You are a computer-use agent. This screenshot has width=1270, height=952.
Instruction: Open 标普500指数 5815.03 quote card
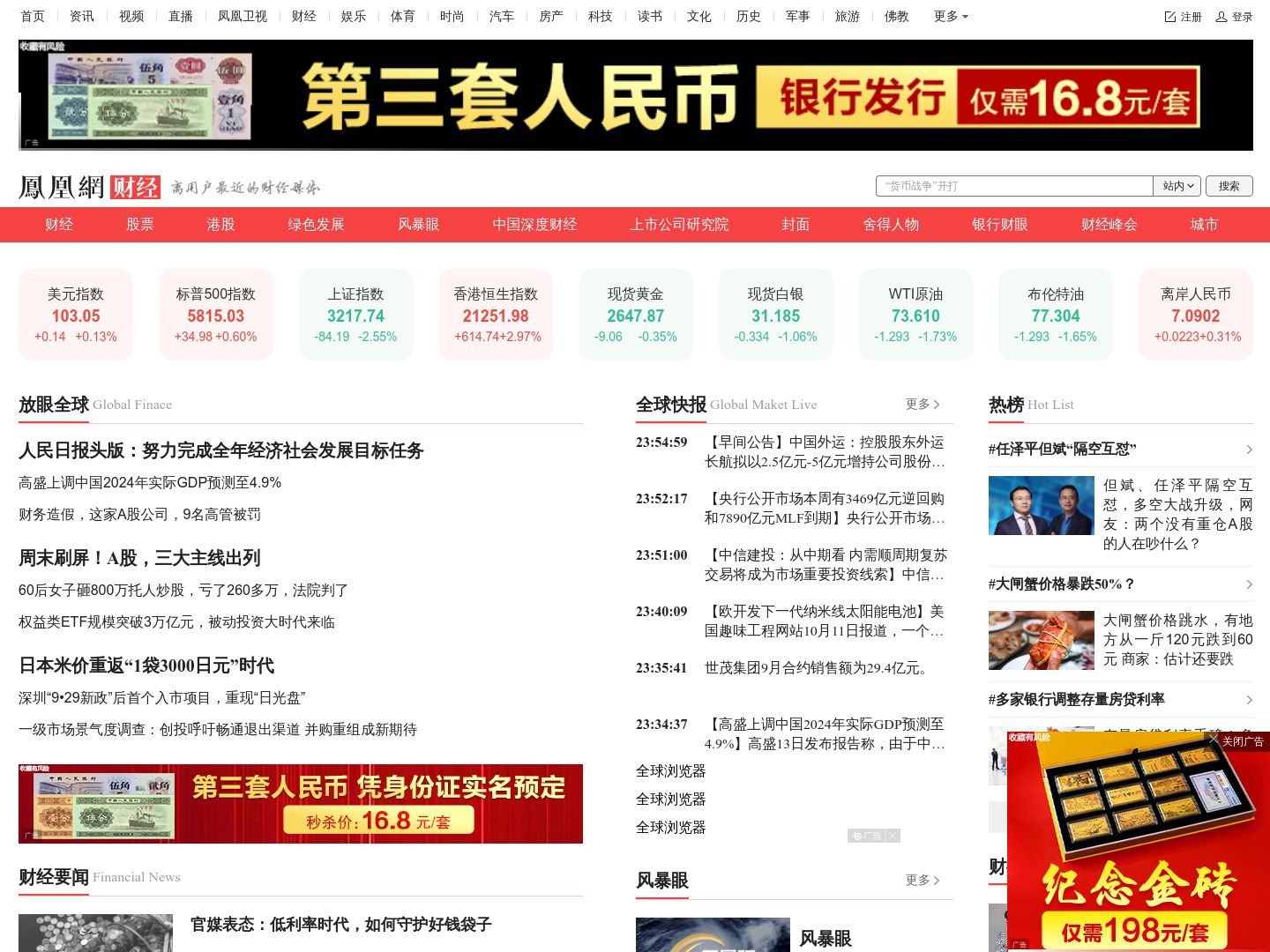216,315
